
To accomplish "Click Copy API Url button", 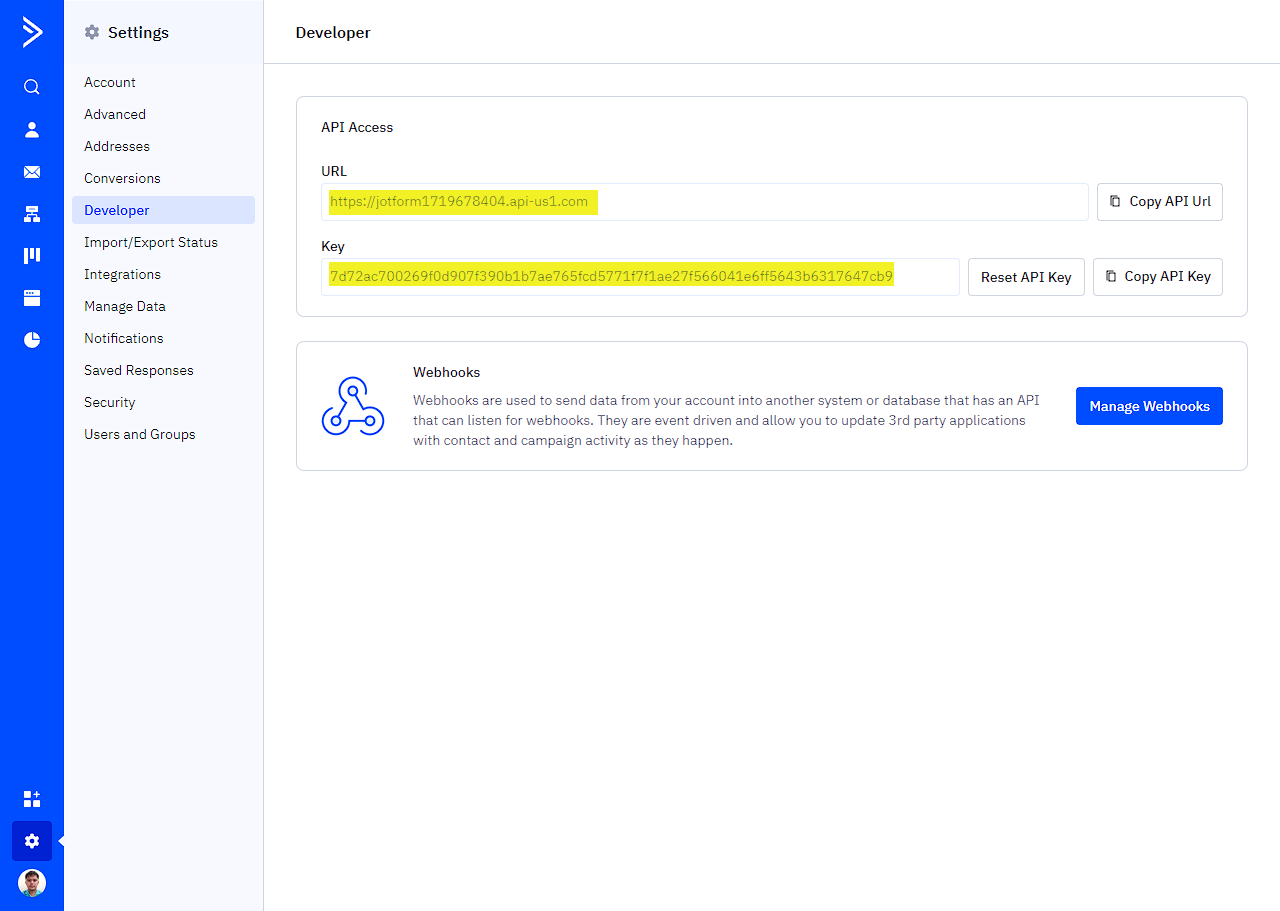I will coord(1159,201).
